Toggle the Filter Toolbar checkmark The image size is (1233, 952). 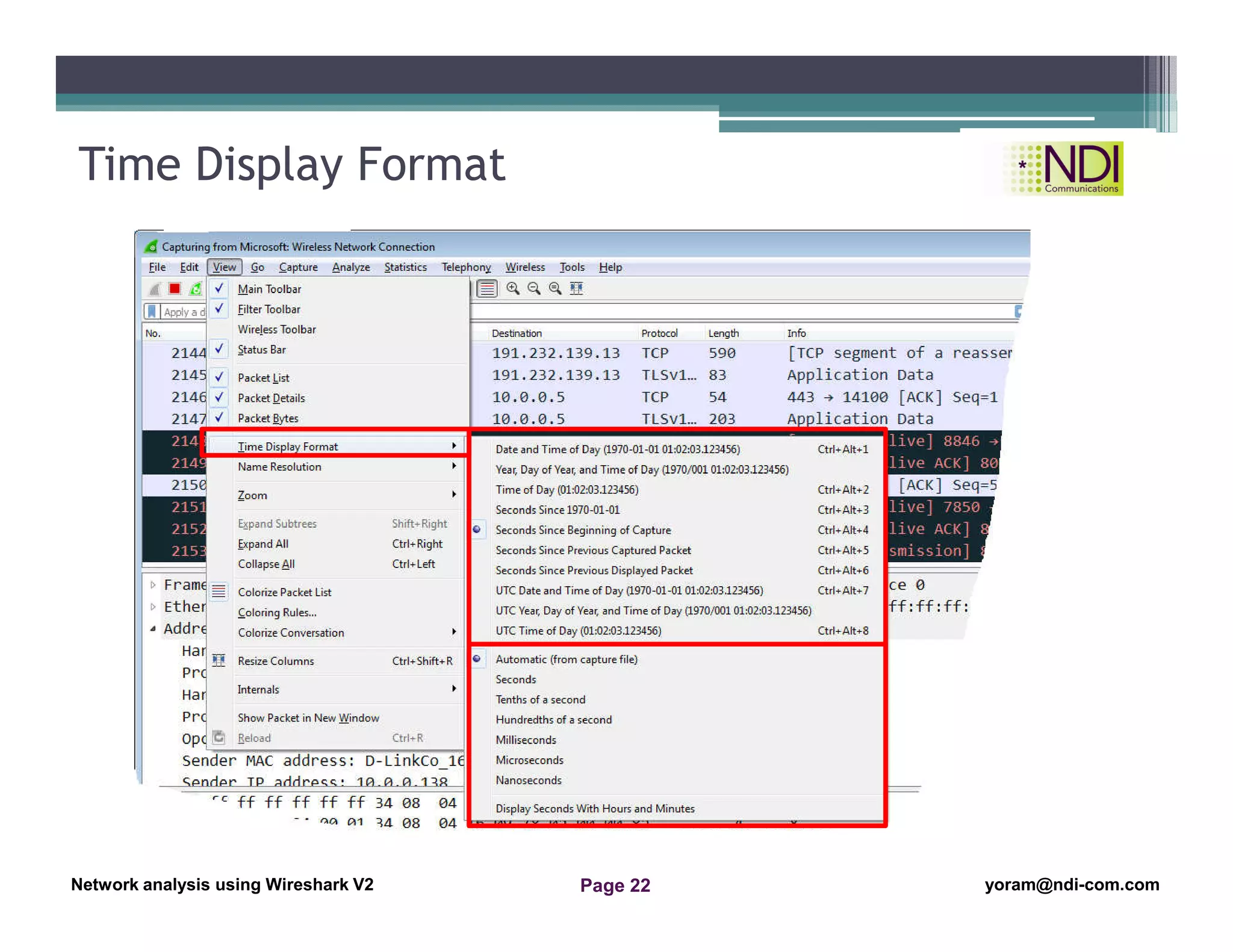pos(220,309)
